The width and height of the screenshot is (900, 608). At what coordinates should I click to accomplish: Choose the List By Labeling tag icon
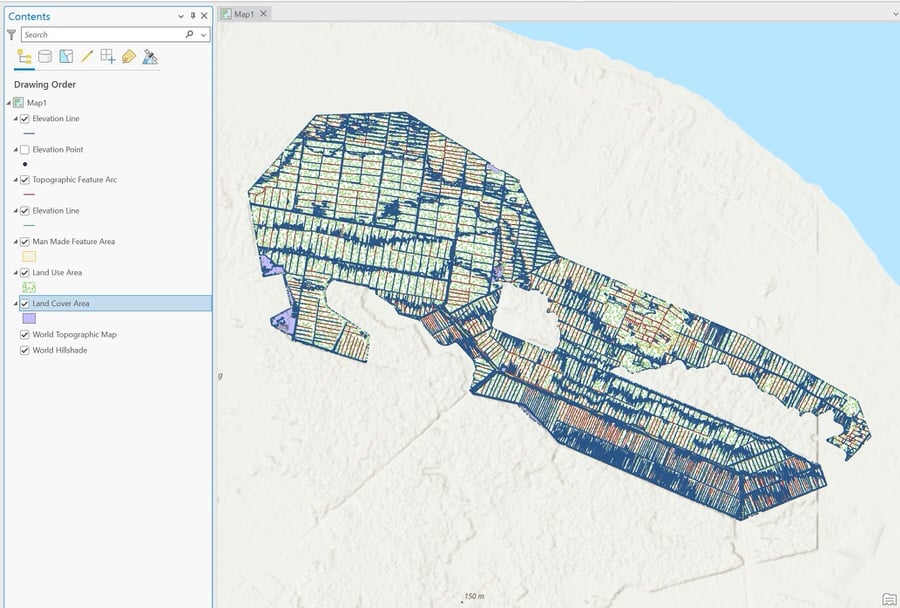(x=129, y=57)
